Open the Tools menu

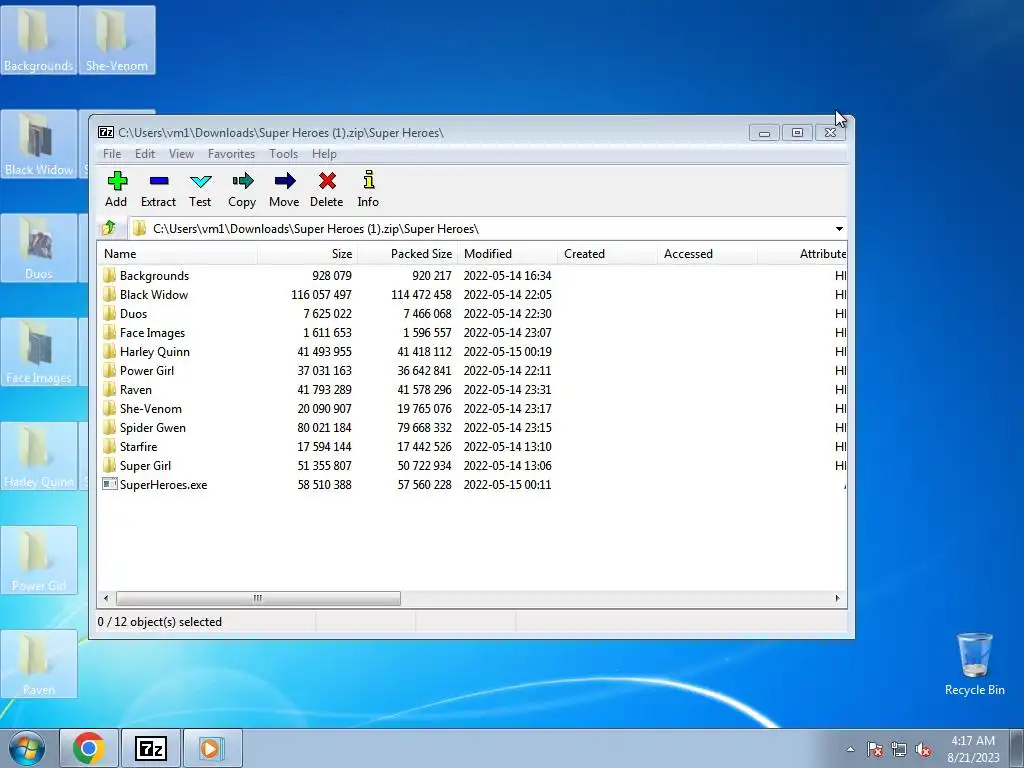(283, 153)
